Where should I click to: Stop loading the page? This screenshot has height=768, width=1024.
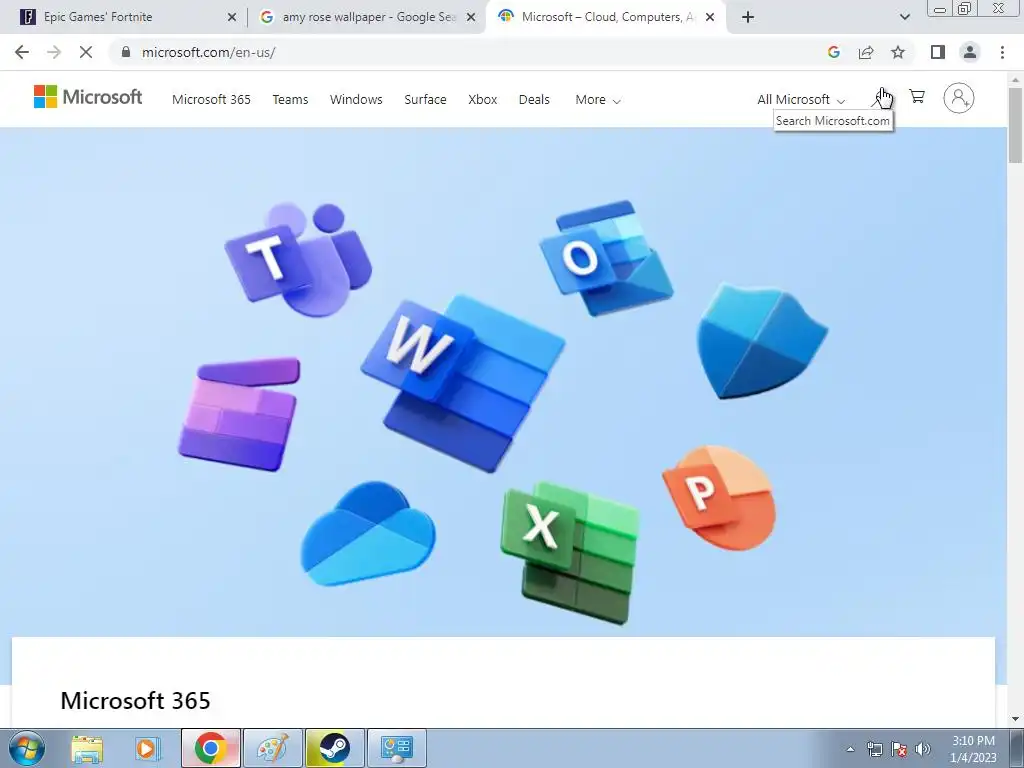86,52
